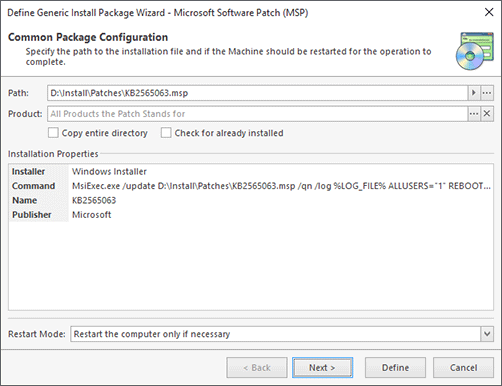The width and height of the screenshot is (502, 386).
Task: Click the KB2565063 name value
Action: coord(94,200)
